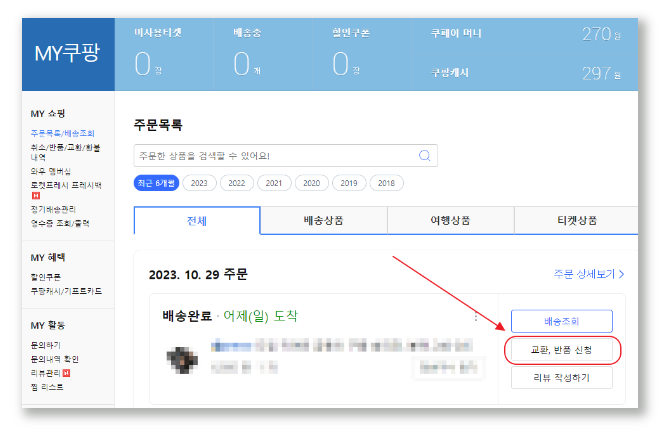Filter orders by year 2018
The width and height of the screenshot is (669, 430).
click(x=387, y=183)
